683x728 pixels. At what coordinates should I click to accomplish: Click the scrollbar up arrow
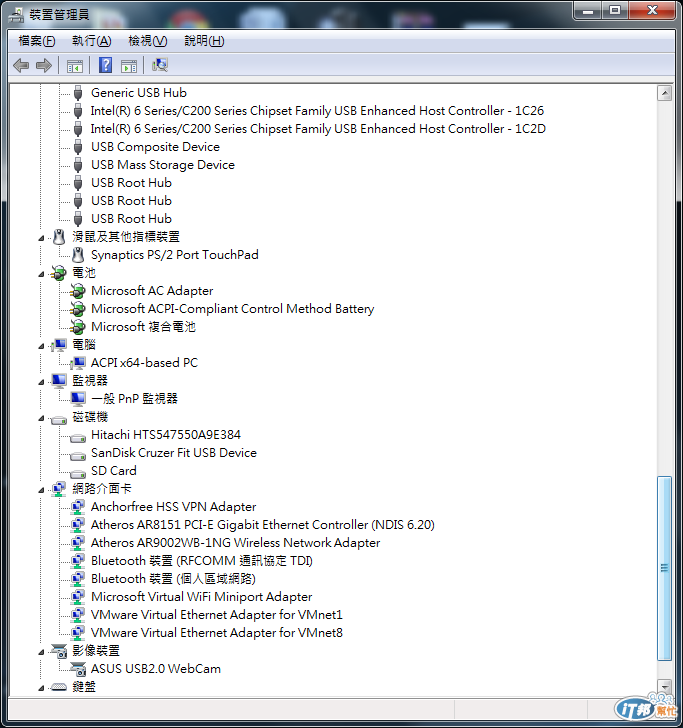pos(664,93)
